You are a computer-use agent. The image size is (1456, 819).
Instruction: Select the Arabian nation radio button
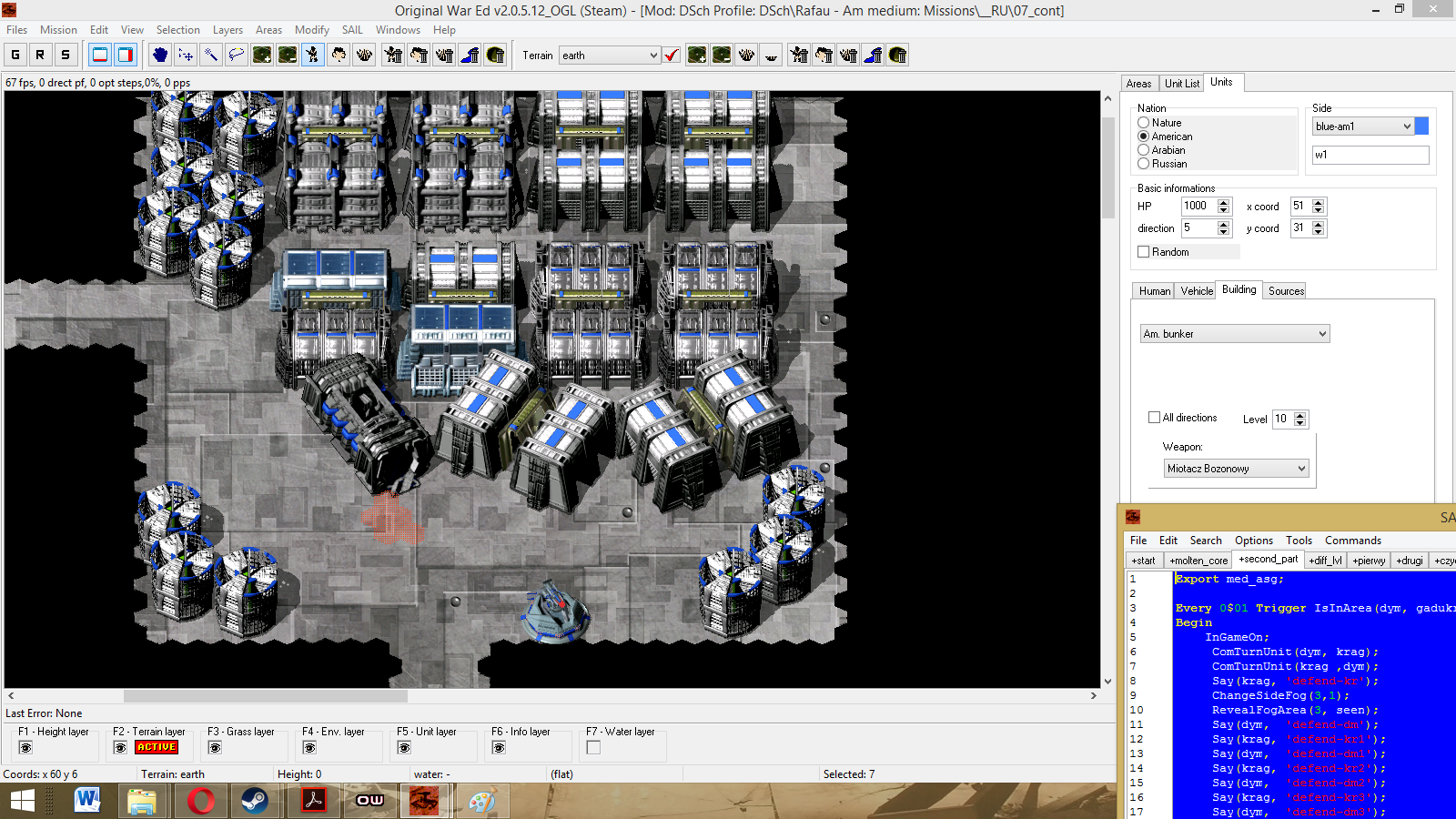pos(1143,150)
